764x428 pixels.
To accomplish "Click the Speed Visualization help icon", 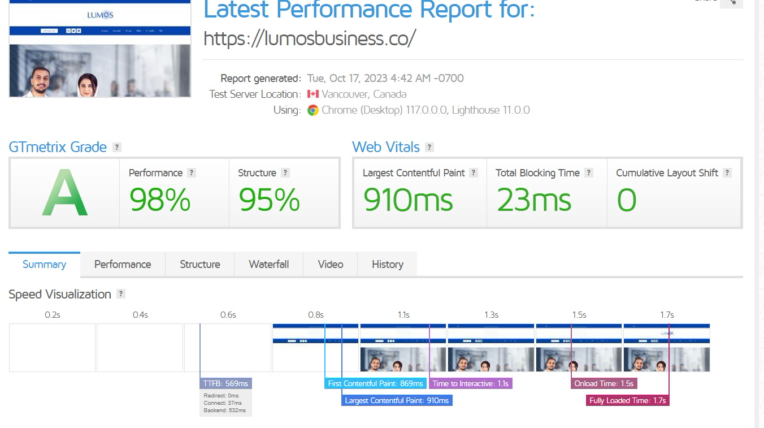I will point(120,294).
